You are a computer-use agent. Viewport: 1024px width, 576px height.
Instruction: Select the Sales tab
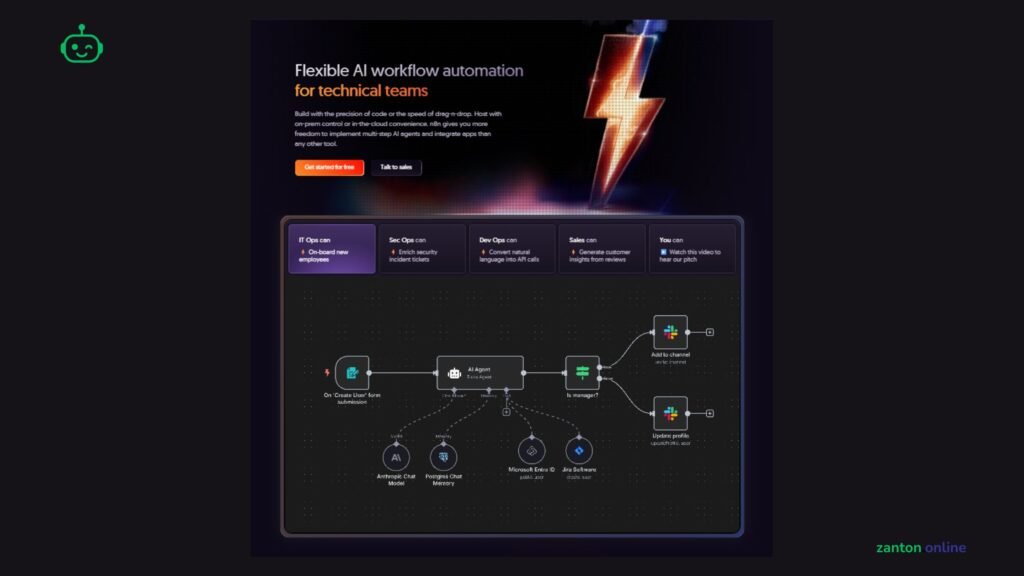[601, 249]
